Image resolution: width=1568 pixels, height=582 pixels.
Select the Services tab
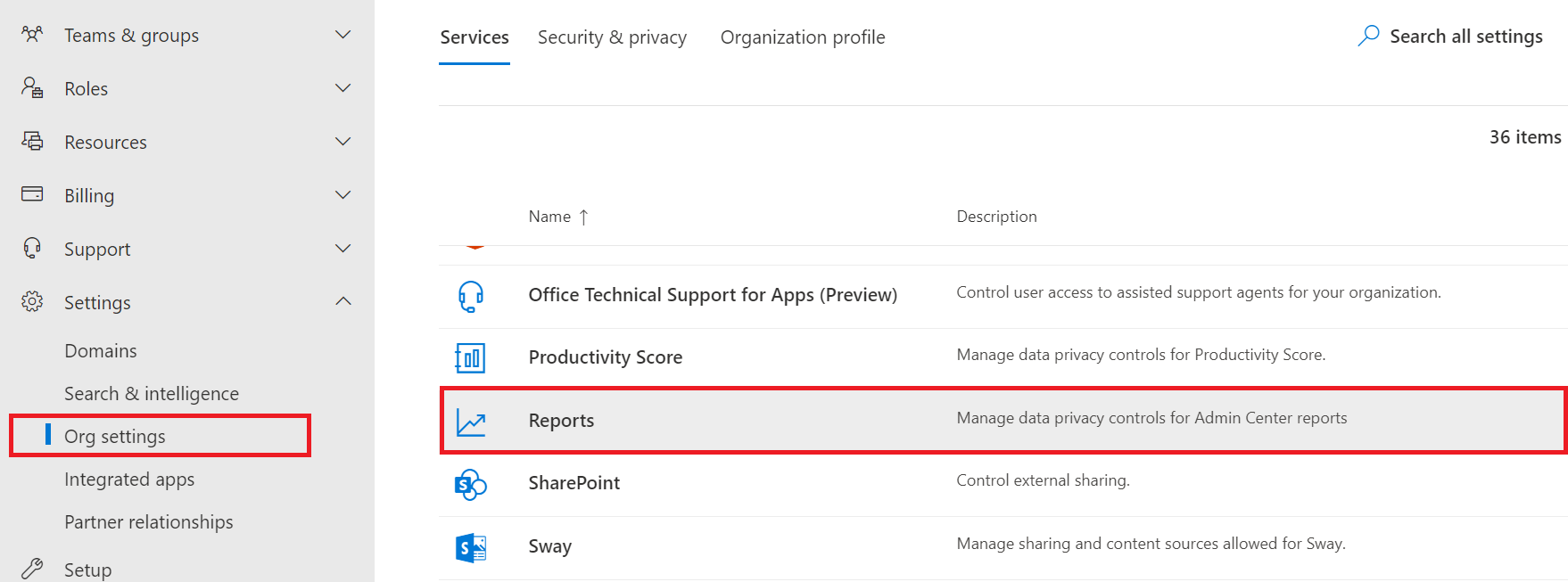(475, 37)
